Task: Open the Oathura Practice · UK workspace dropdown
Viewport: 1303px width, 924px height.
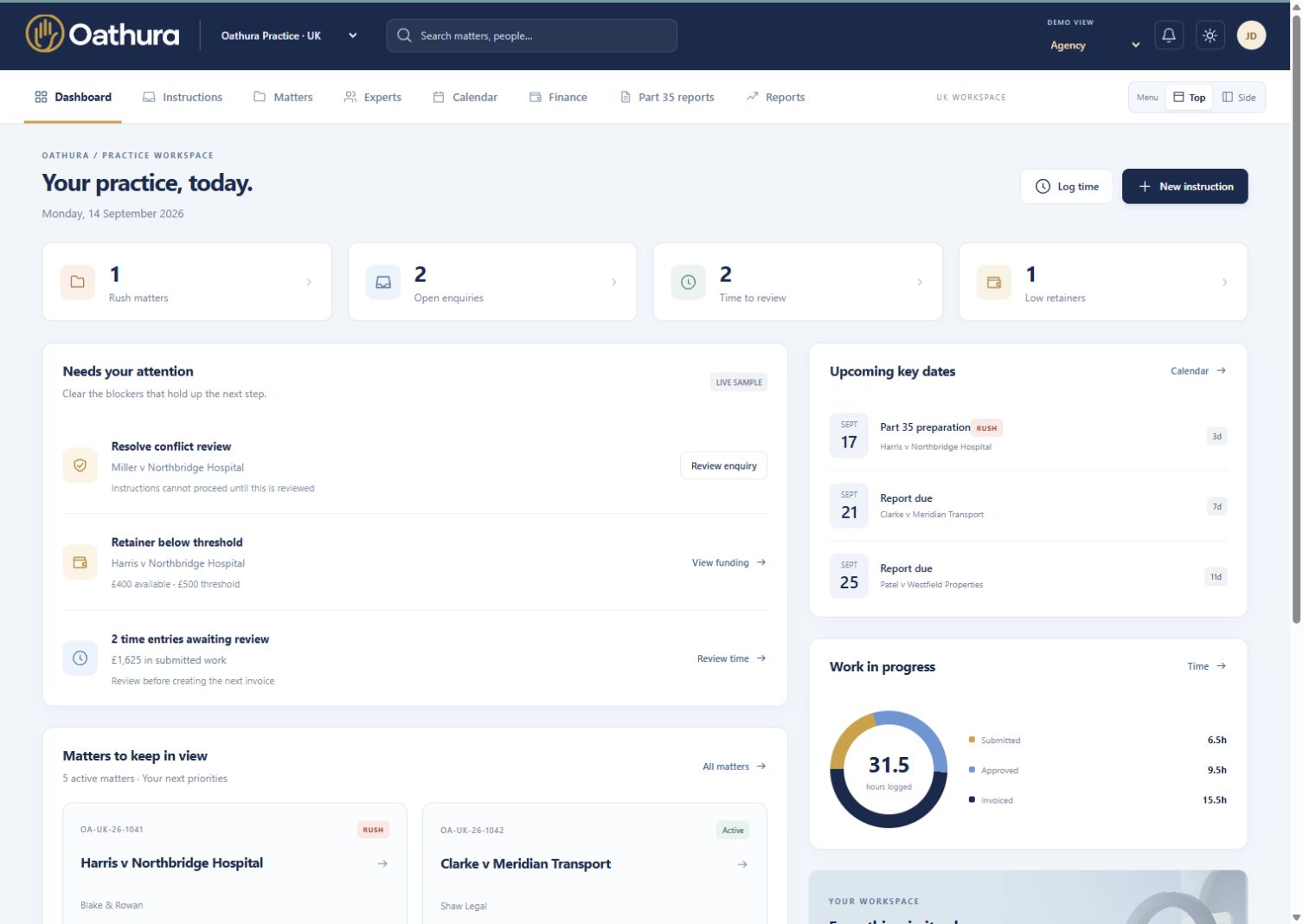Action: 289,35
